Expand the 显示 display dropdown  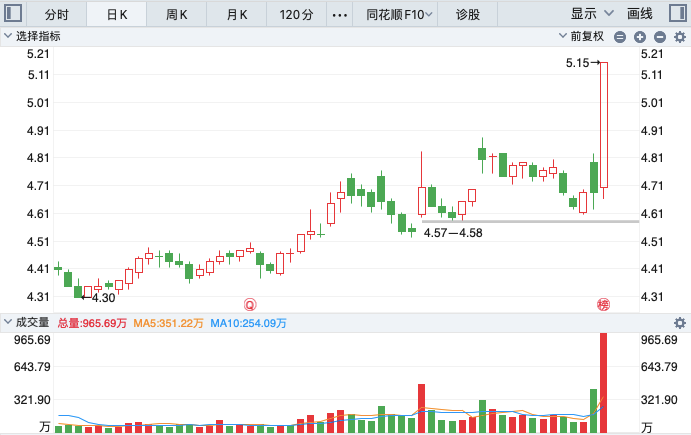click(x=592, y=14)
